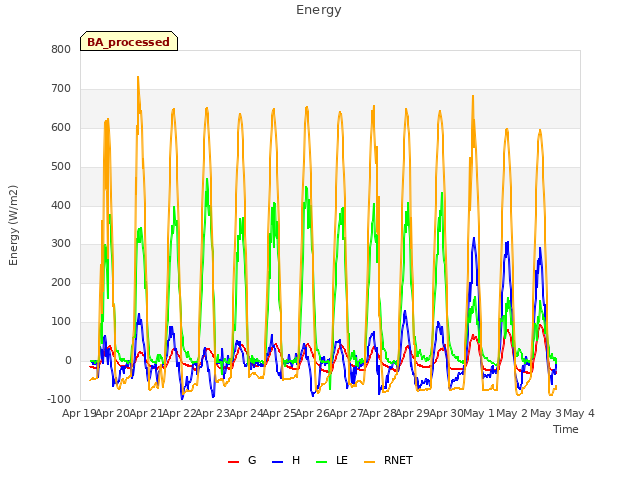Click the Apr 25 date tick label
640x480 pixels.
(x=280, y=413)
